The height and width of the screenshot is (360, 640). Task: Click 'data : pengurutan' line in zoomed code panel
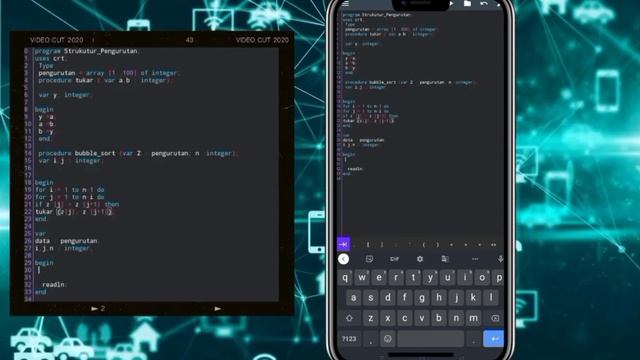66,241
